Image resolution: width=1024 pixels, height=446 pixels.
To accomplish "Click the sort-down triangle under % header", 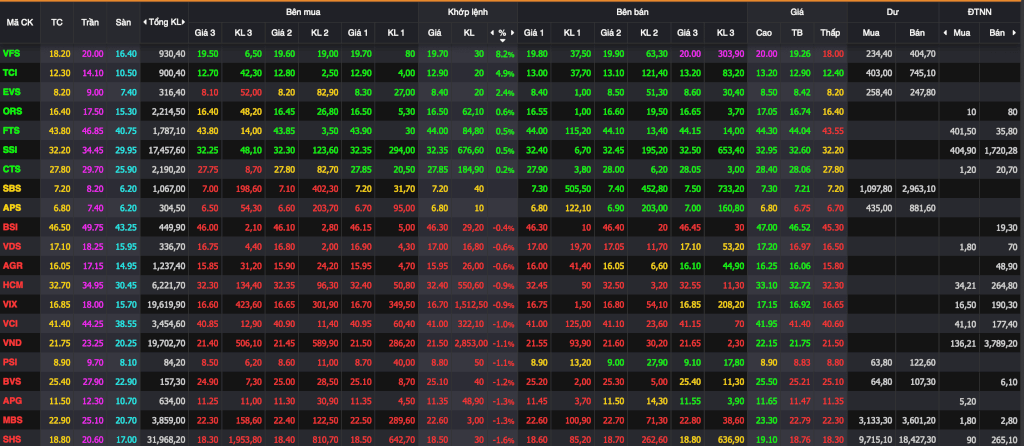I will click(502, 40).
